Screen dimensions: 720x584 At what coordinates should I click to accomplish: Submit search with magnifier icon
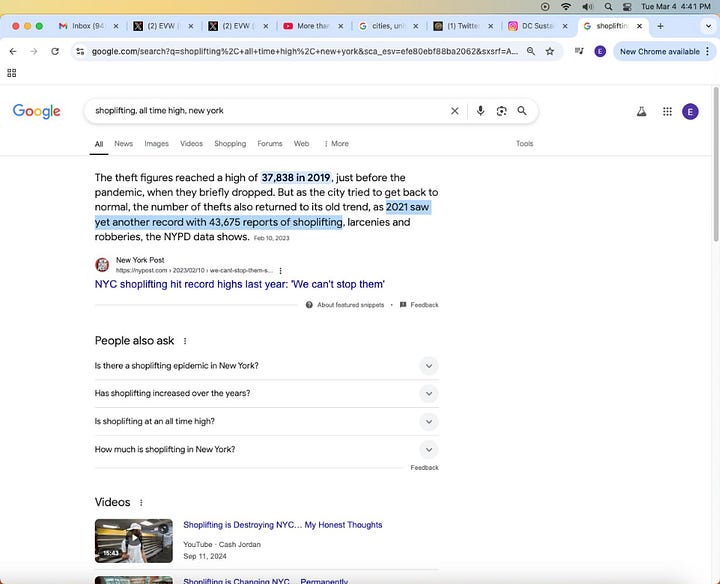coord(522,111)
